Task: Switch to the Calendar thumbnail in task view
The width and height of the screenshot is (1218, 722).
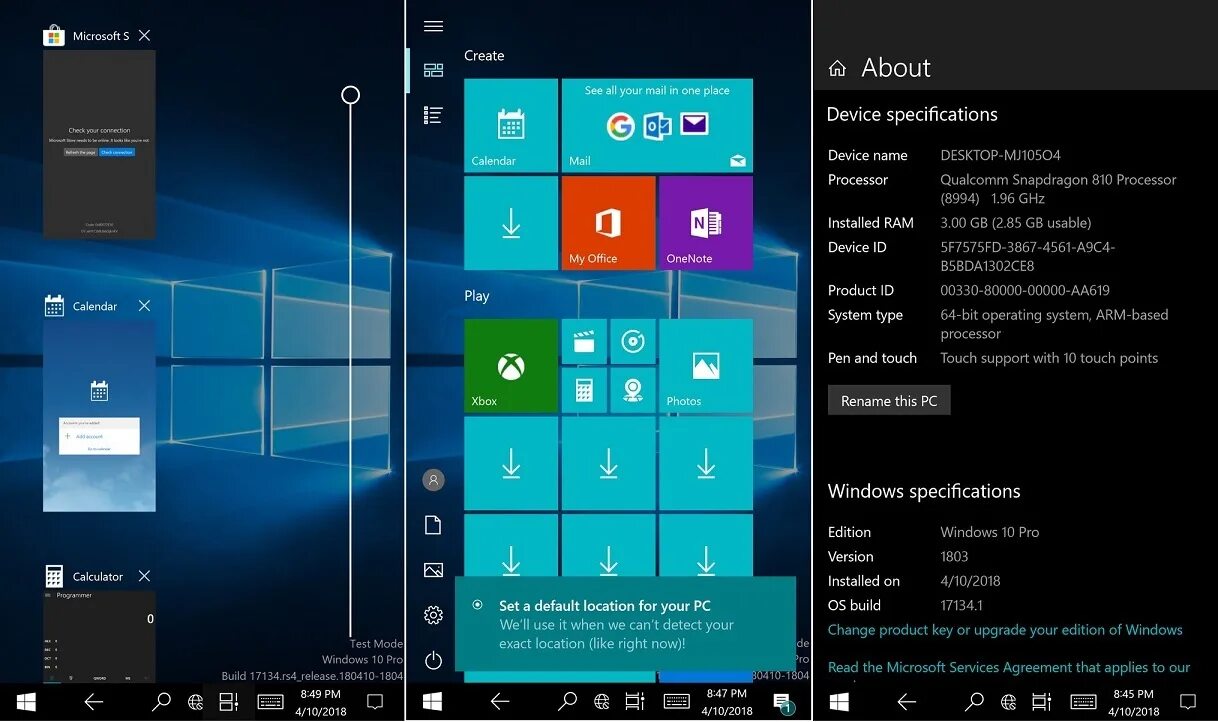Action: 99,414
